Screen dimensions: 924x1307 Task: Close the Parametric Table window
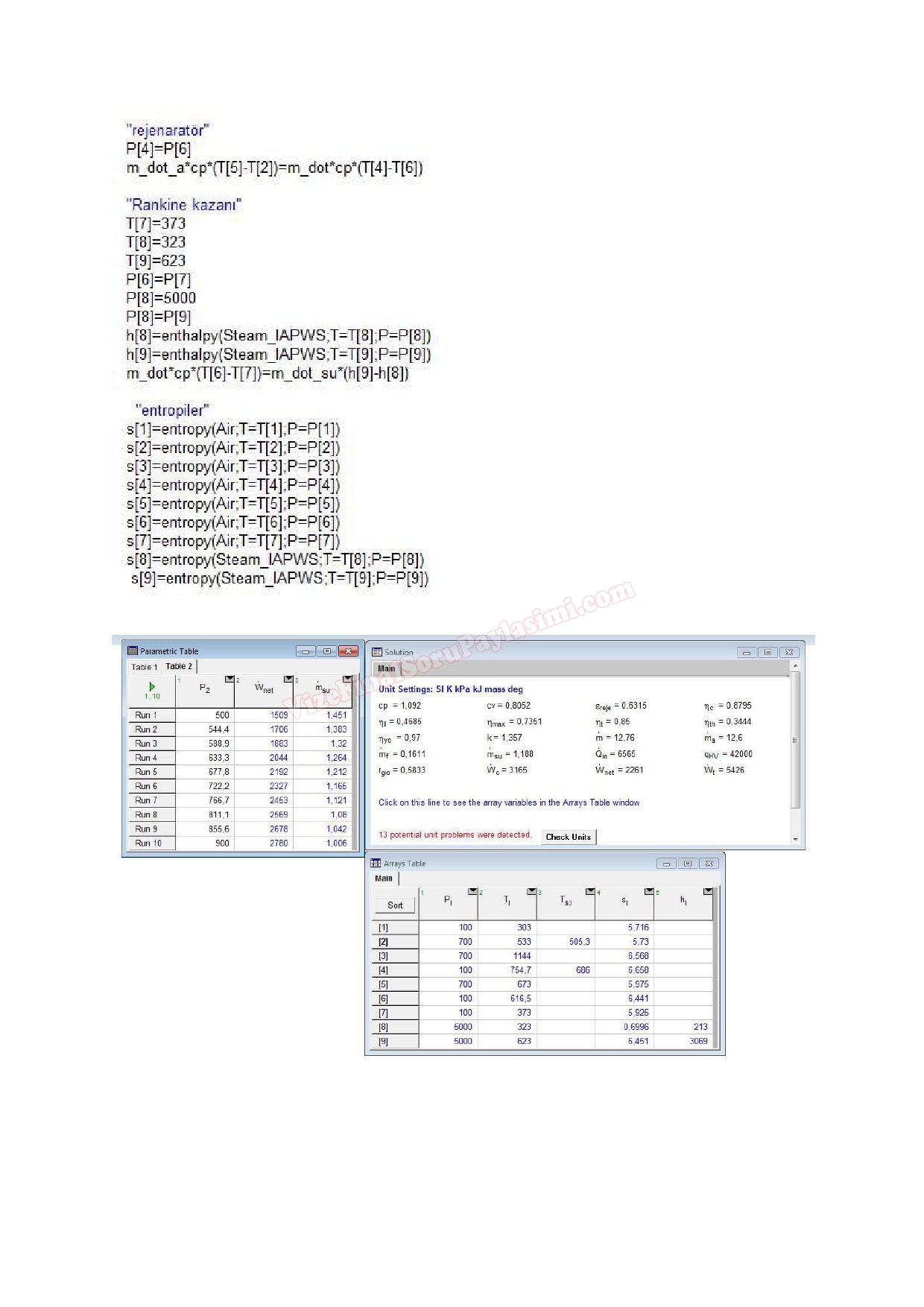coord(348,651)
